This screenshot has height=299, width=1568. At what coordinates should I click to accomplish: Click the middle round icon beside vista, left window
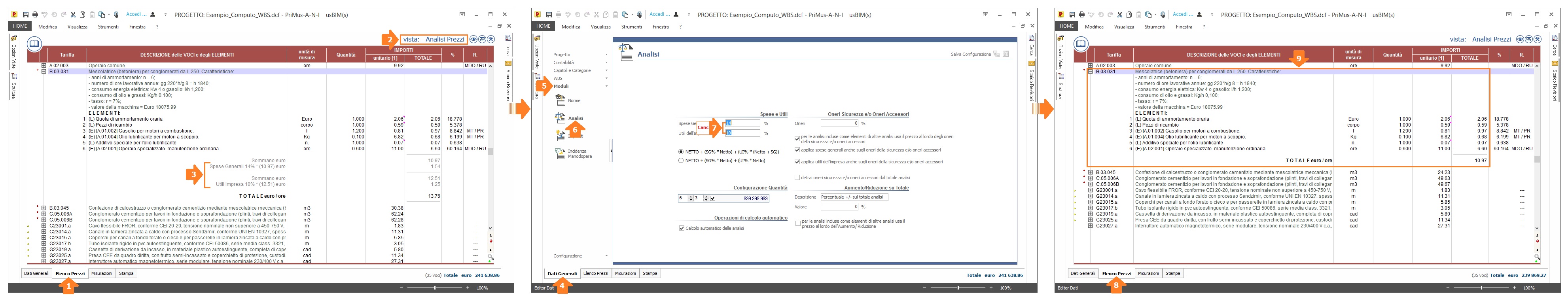click(482, 39)
